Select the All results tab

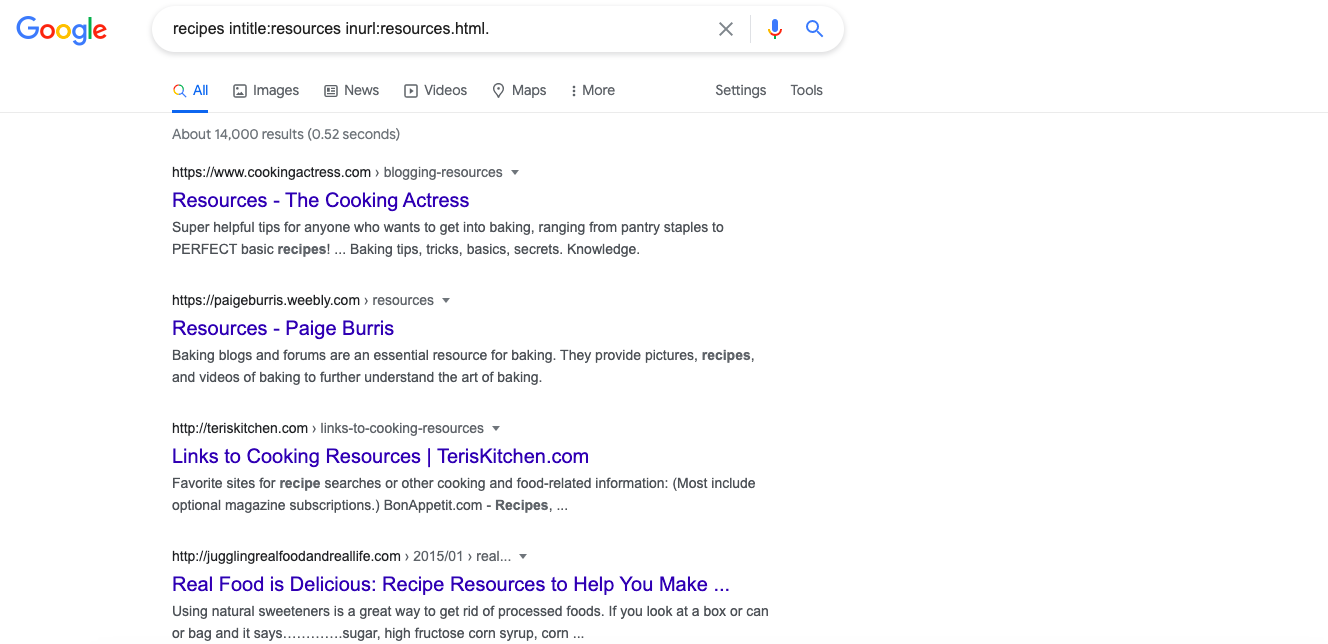click(190, 90)
